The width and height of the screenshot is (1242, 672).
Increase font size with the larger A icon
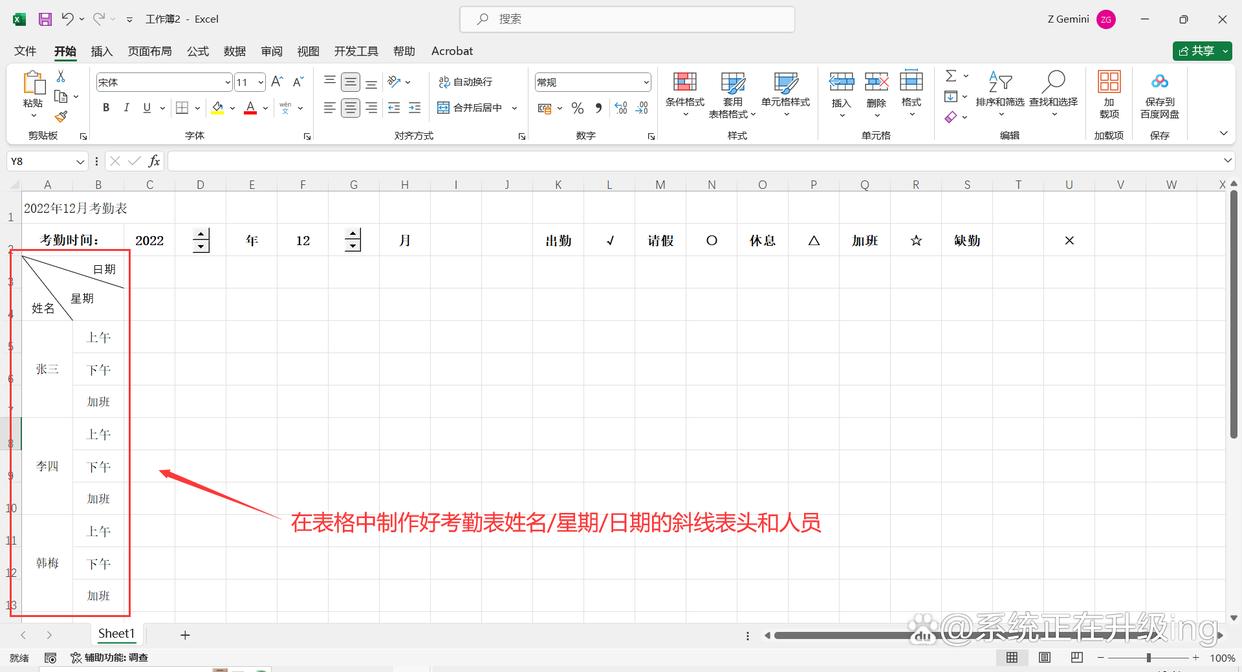[277, 82]
